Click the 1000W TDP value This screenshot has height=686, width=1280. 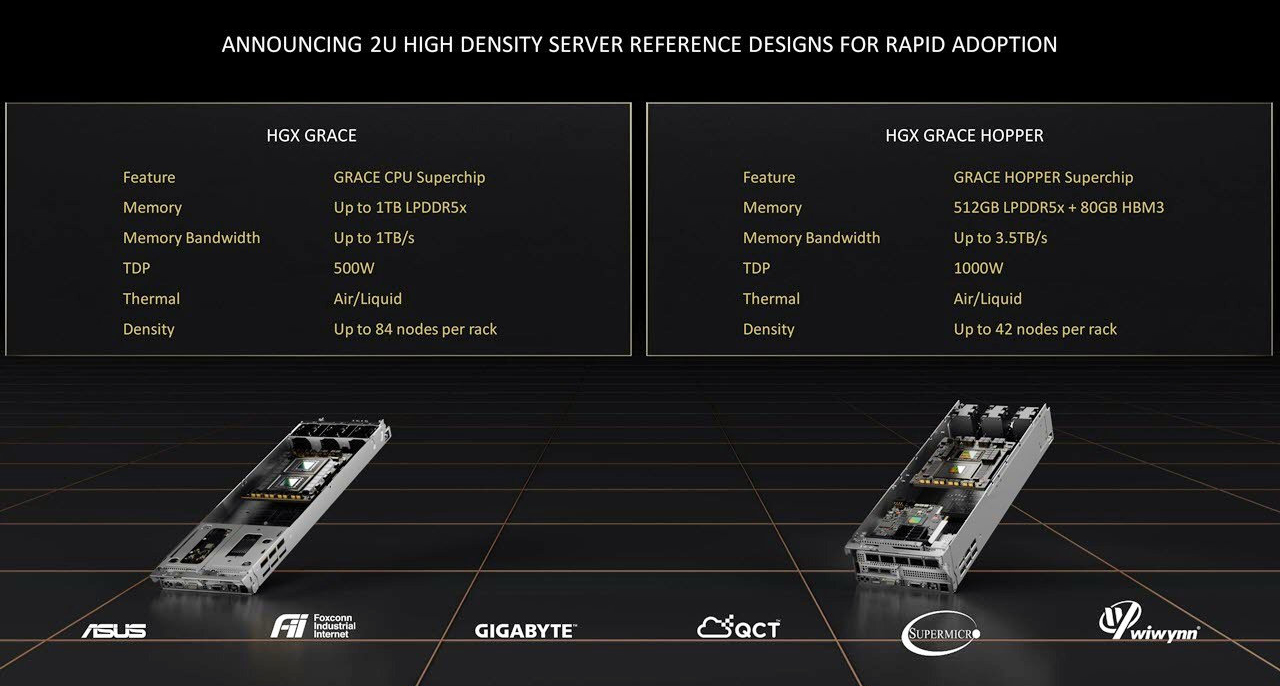[x=978, y=268]
